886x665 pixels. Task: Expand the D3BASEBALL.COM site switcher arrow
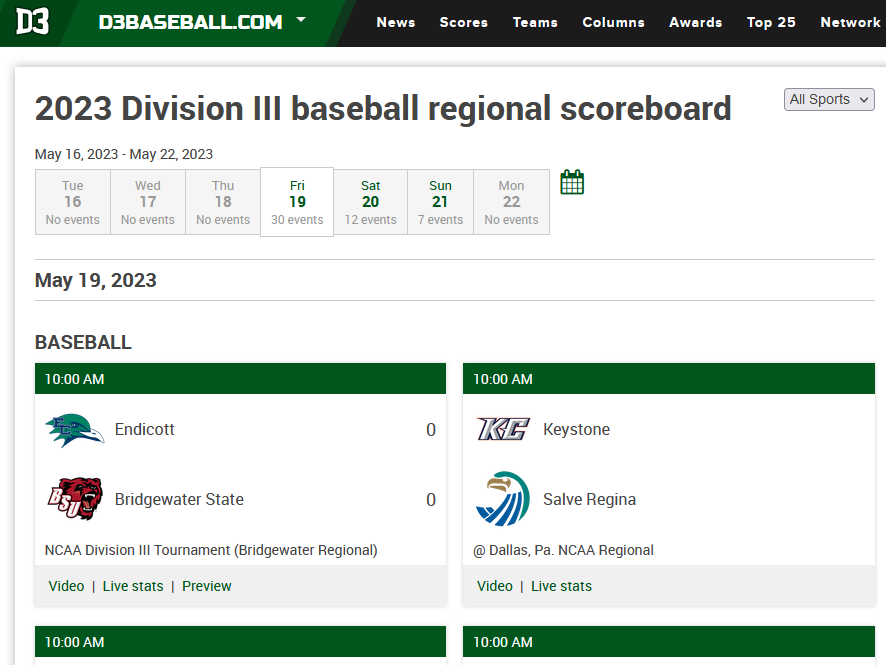301,20
